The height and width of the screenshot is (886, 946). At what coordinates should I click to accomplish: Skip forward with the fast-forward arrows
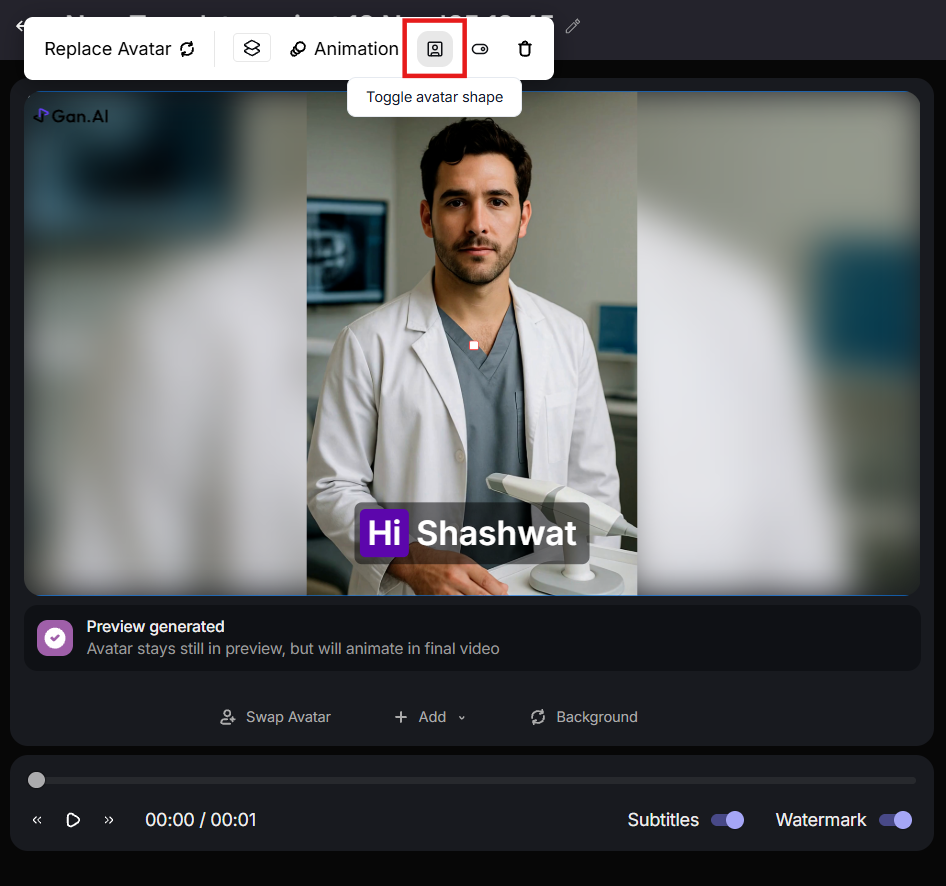pos(109,820)
